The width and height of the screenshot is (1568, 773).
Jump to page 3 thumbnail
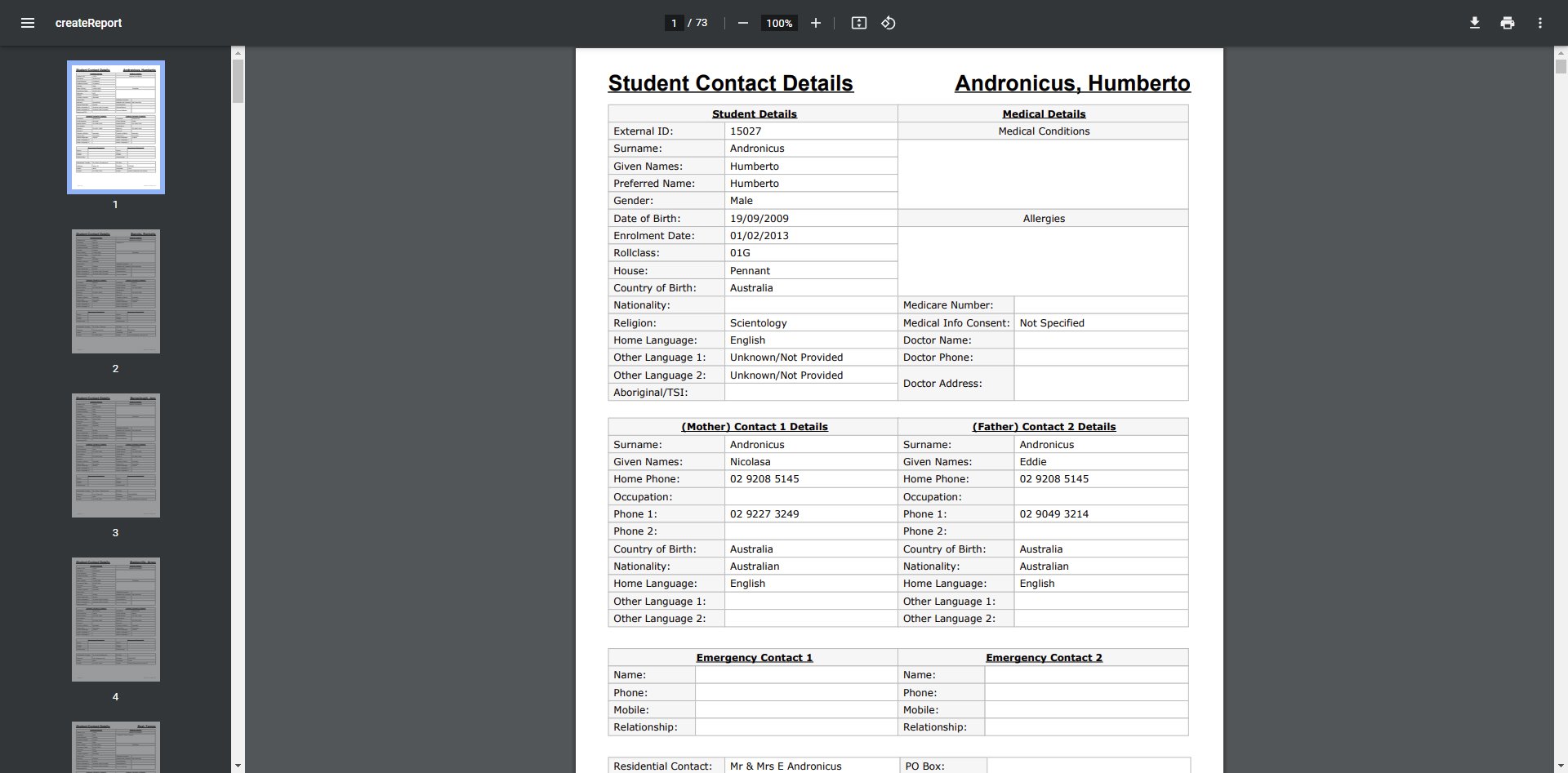point(116,455)
